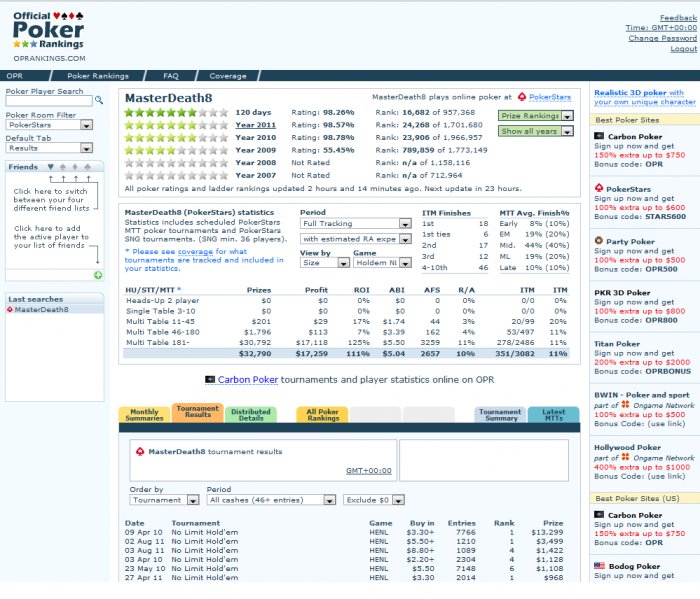This screenshot has height=599, width=700.
Task: Click the PKR 3D Poker entry
Action: pyautogui.click(x=622, y=293)
